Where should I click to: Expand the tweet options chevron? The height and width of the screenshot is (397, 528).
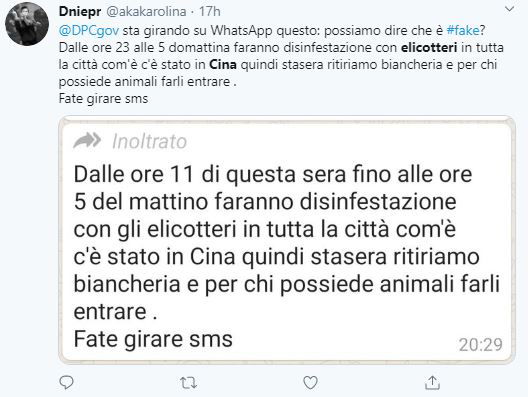coord(509,10)
